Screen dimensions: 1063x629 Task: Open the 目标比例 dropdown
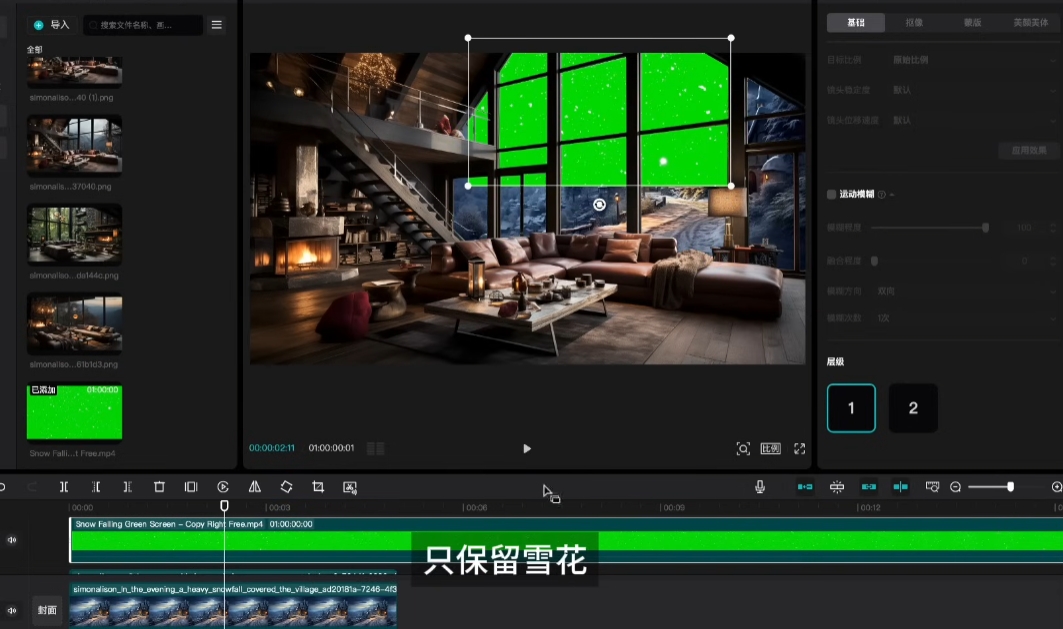pos(974,60)
